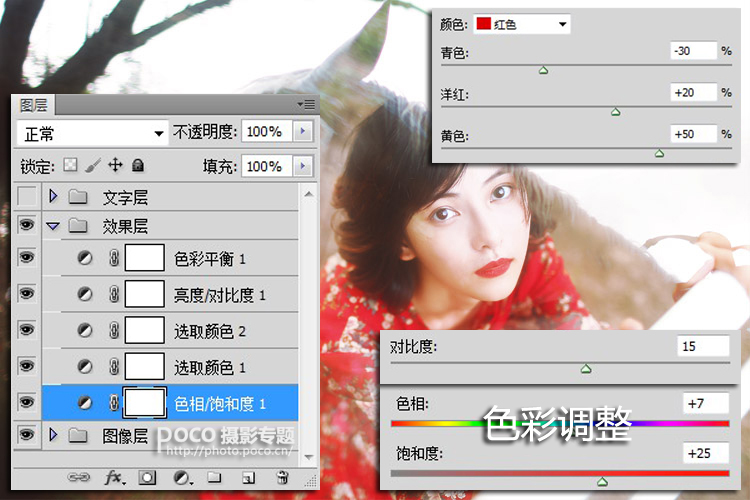Screen dimensions: 750x500
Task: Open the 颜色 dropdown showing 红色
Action: click(x=522, y=24)
